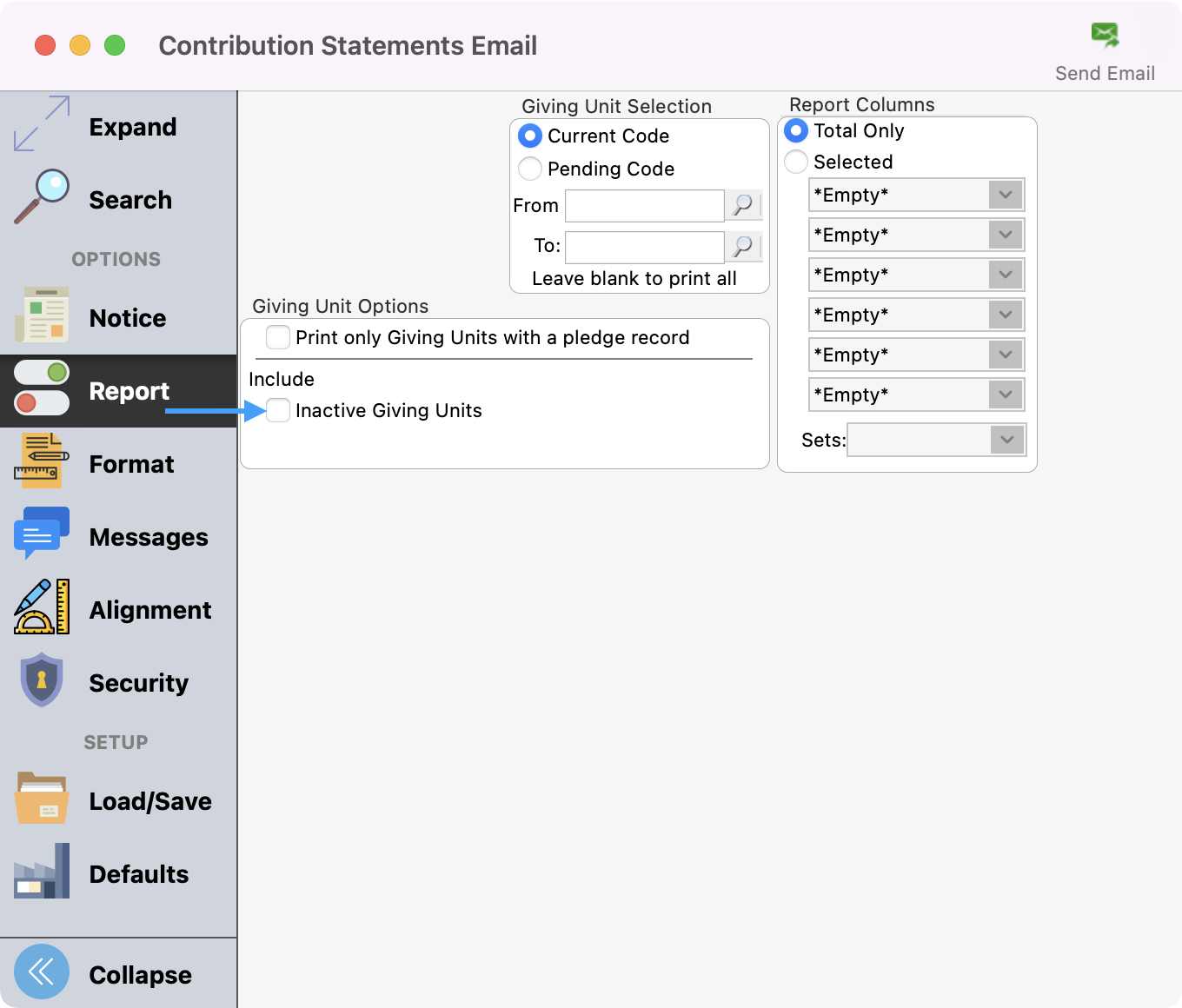The width and height of the screenshot is (1182, 1008).
Task: Open the Notice newspaper icon
Action: [42, 316]
